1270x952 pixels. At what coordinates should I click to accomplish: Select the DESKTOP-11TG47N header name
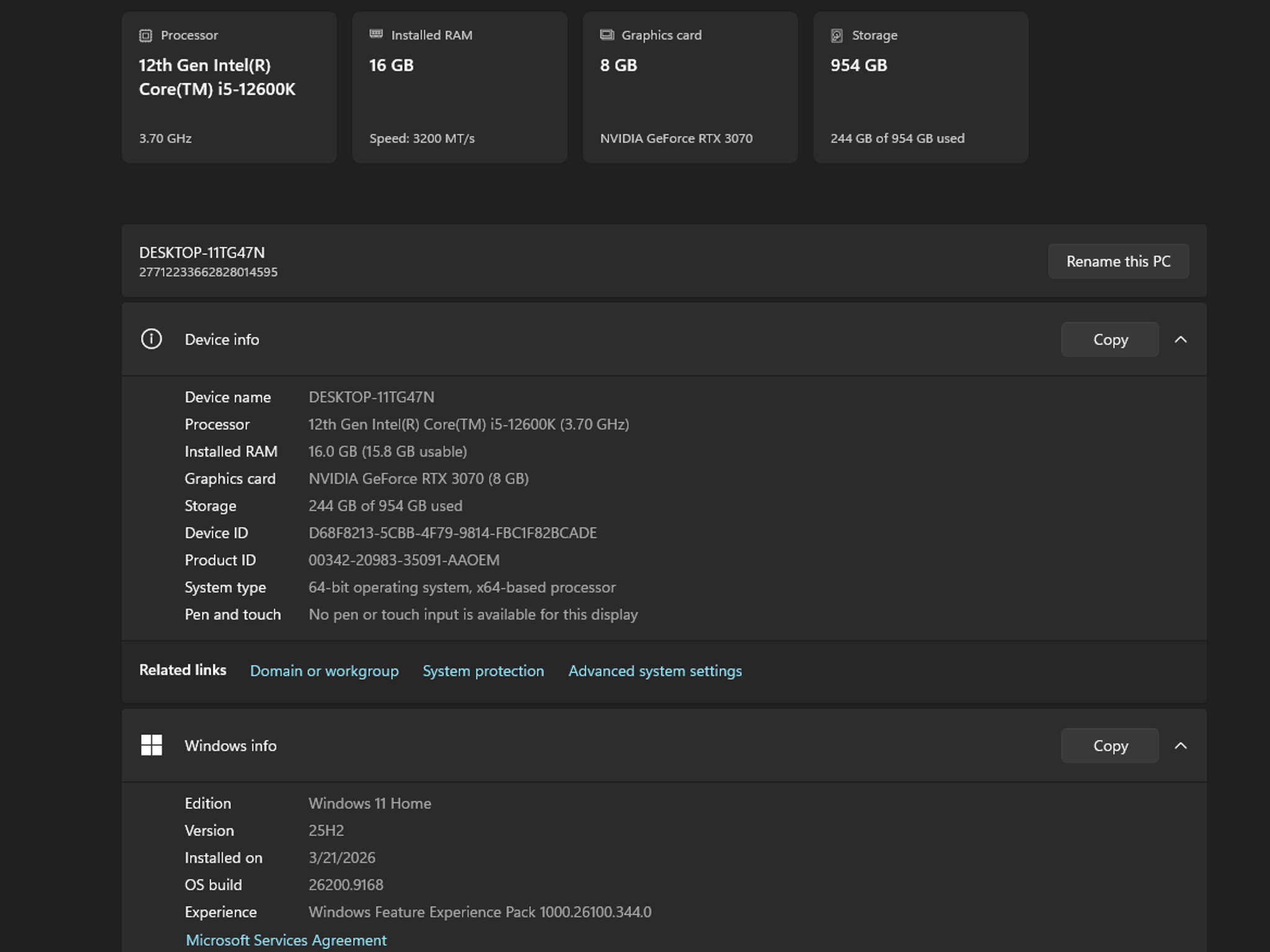(x=202, y=252)
